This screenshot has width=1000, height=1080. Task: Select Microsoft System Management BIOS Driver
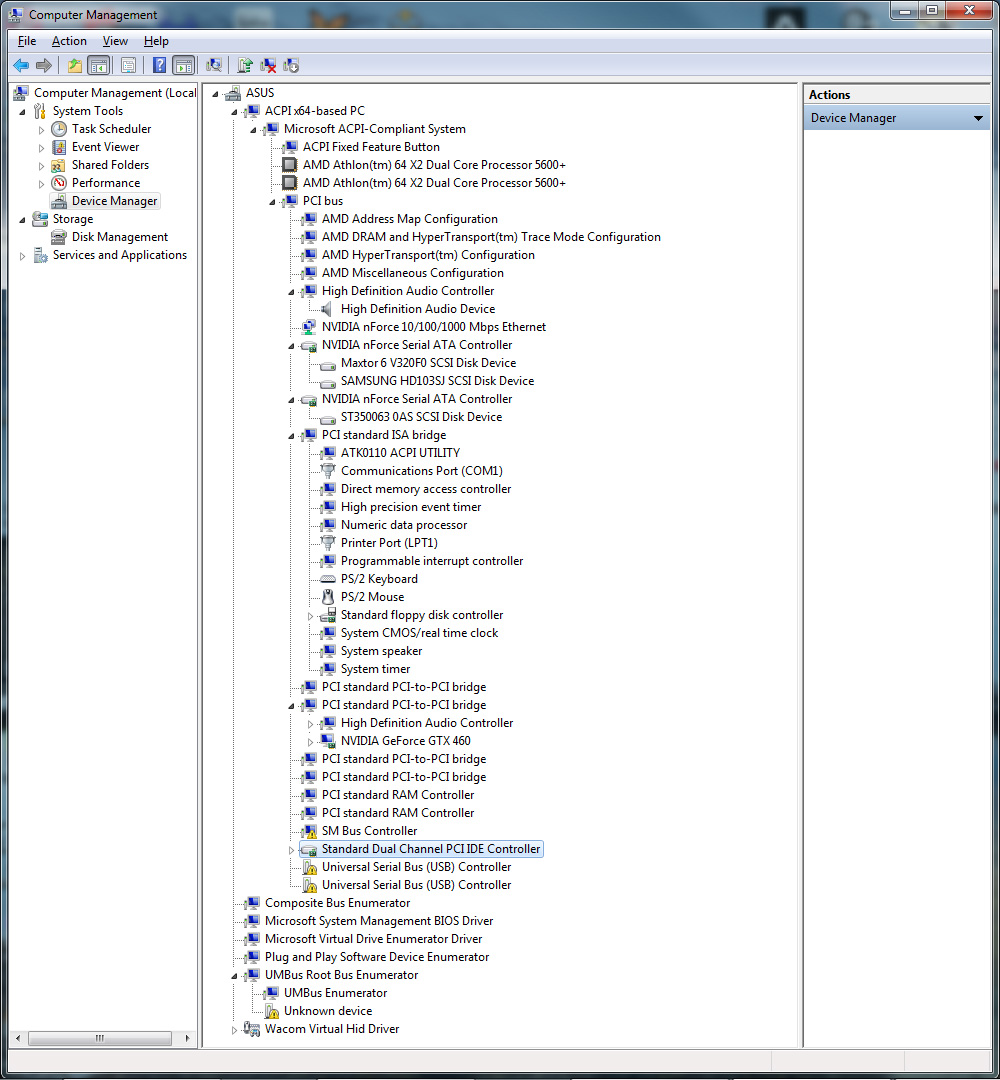(x=379, y=920)
